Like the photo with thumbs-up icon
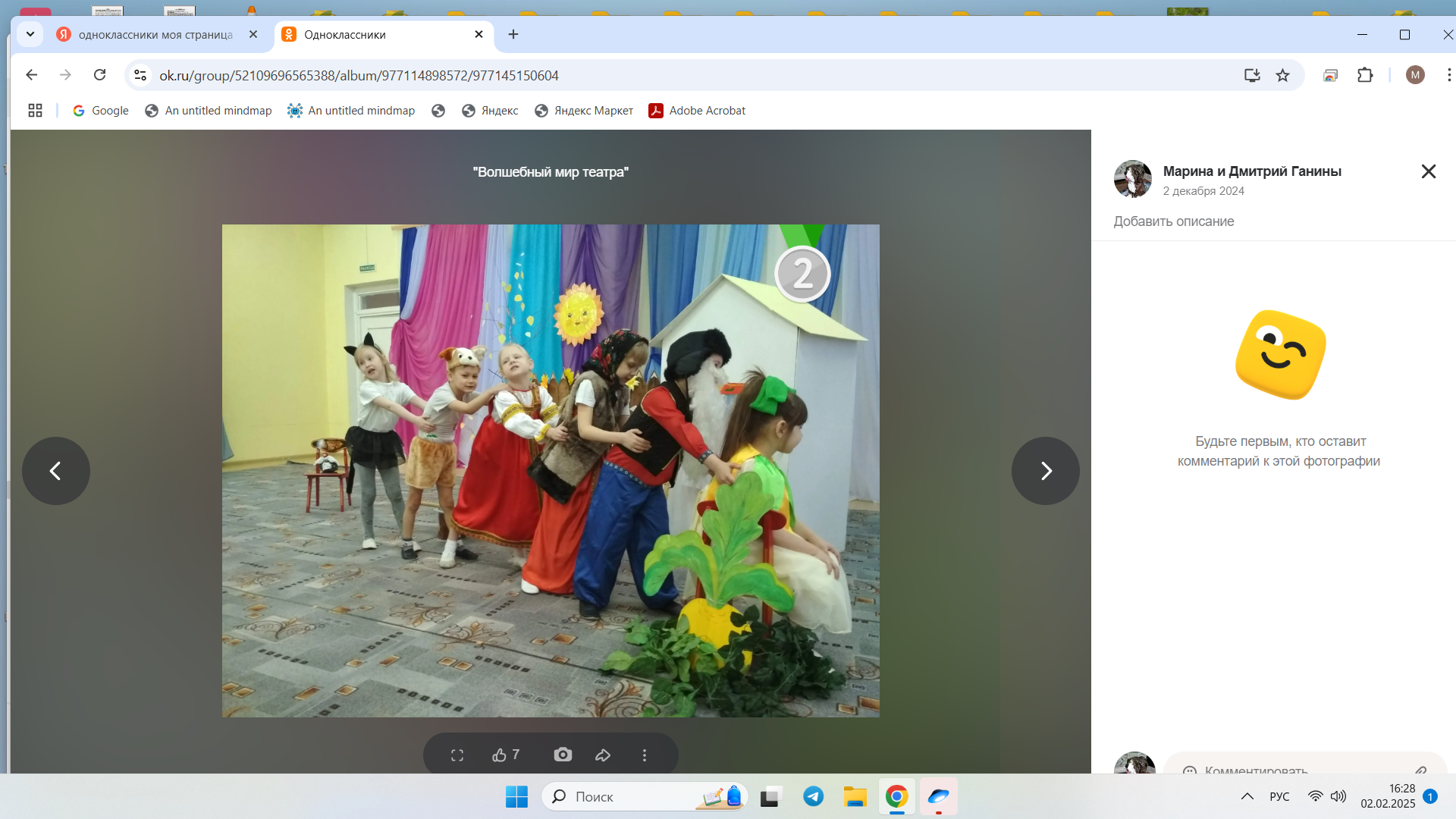 [x=506, y=755]
